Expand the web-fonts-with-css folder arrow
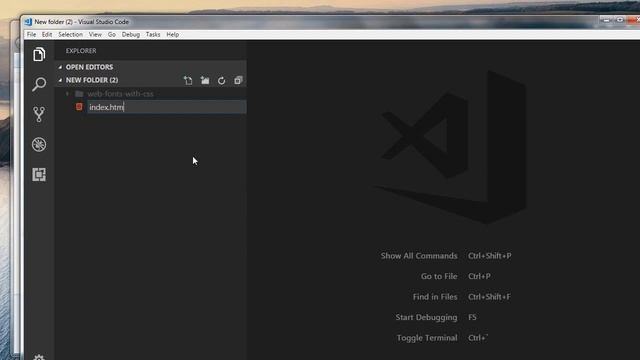The height and width of the screenshot is (360, 640). (67, 94)
